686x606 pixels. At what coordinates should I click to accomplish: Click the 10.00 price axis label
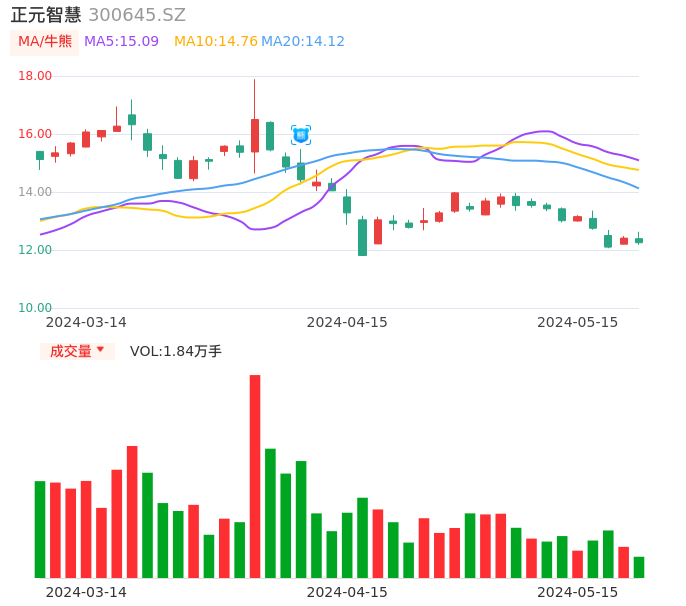35,308
